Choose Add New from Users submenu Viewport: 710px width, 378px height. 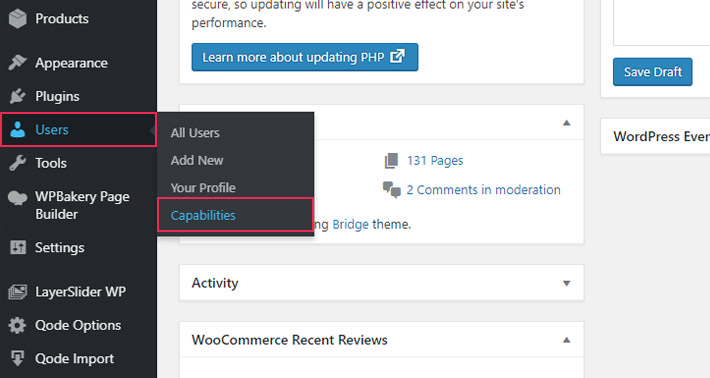tap(197, 160)
